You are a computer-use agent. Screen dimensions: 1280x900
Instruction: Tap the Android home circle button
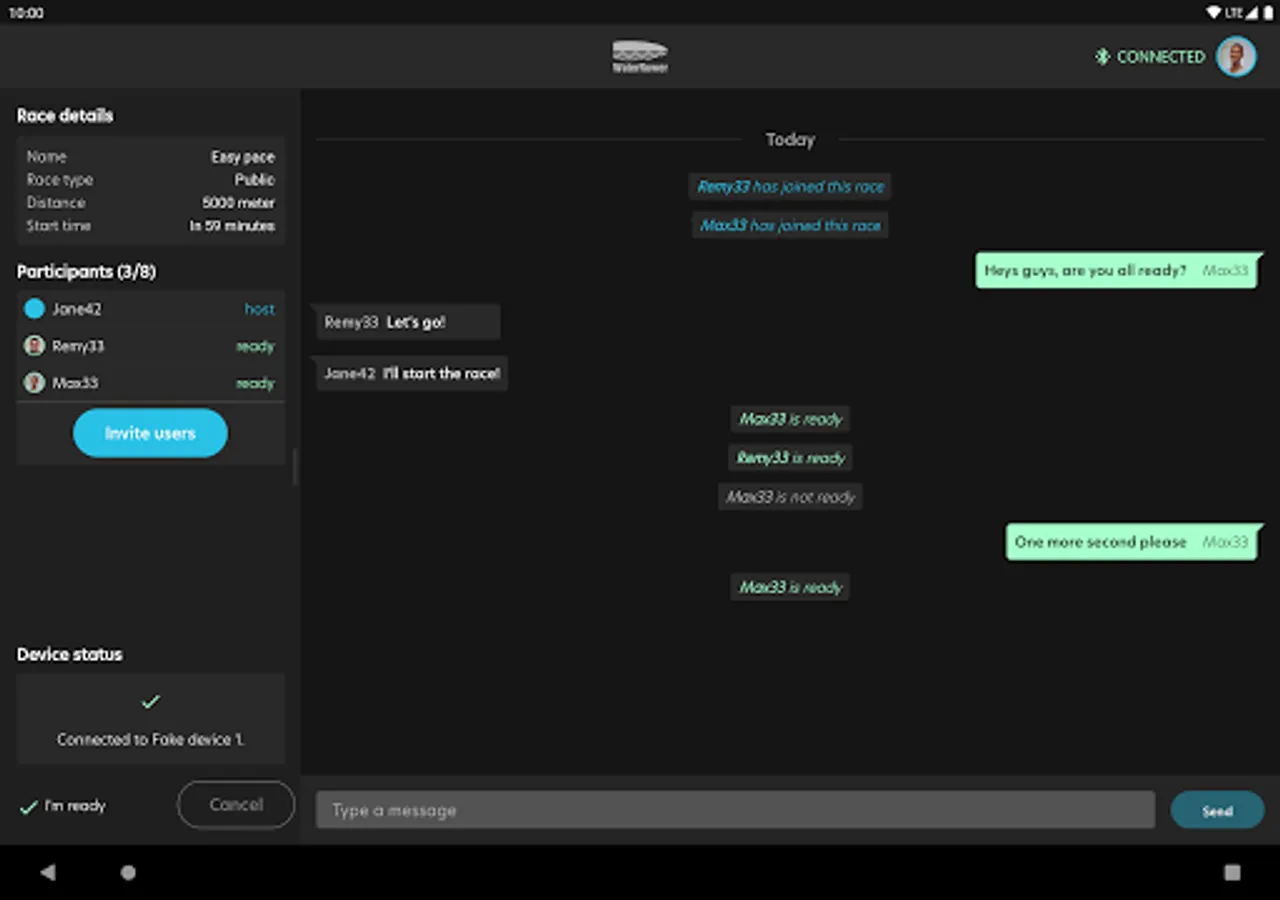[x=128, y=872]
